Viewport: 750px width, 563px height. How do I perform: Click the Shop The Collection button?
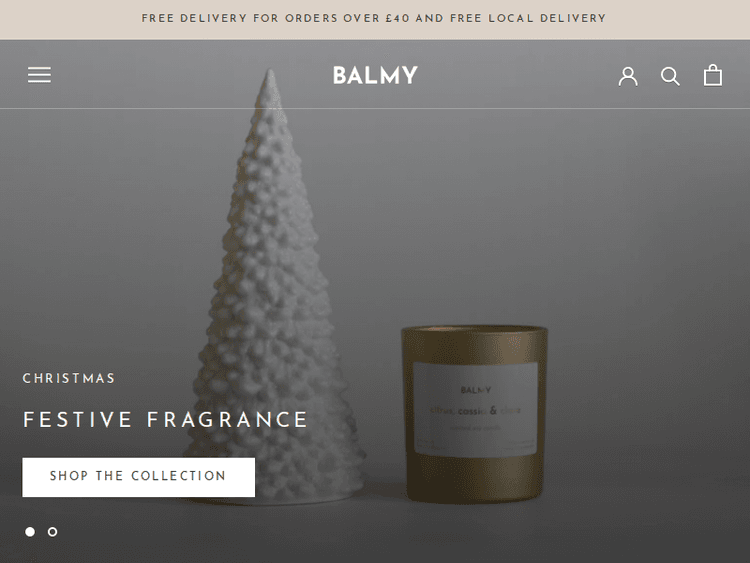138,477
